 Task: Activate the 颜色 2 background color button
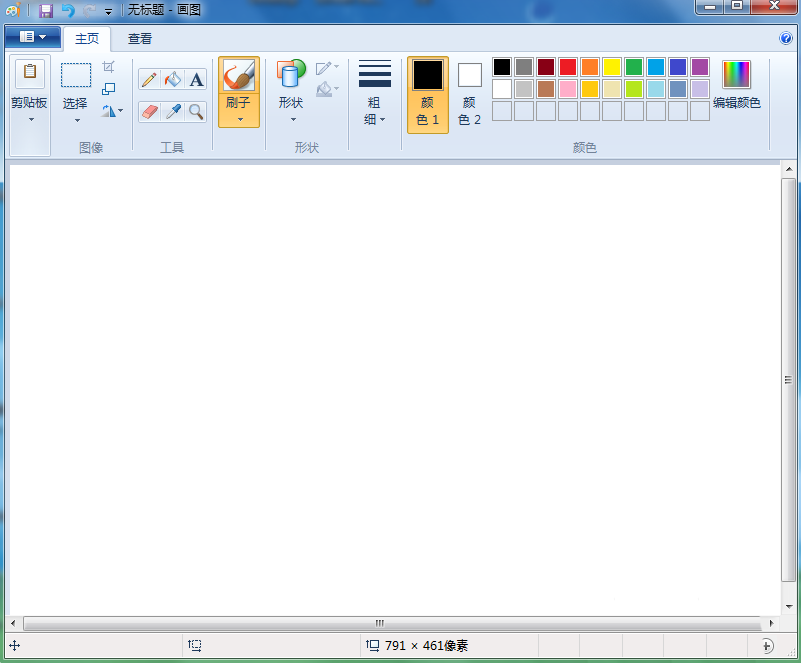(470, 94)
